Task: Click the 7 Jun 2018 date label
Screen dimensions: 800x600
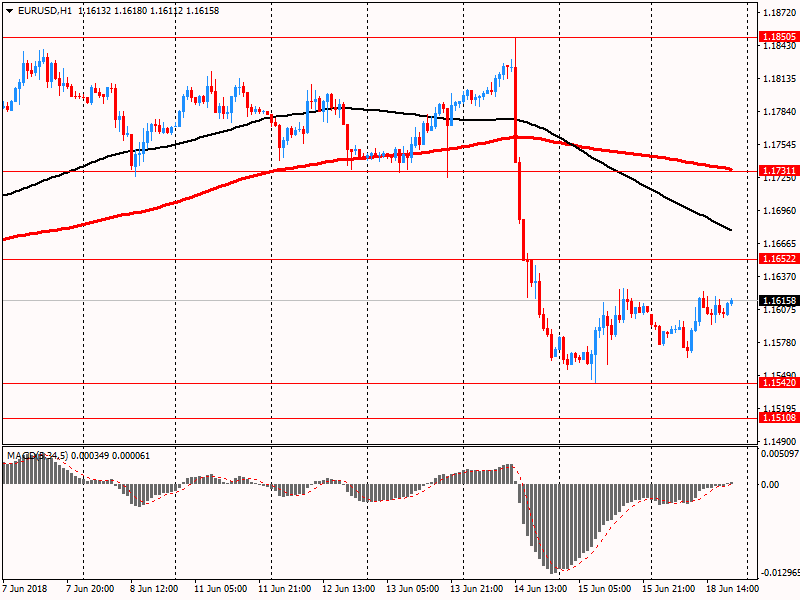Action: (x=25, y=589)
